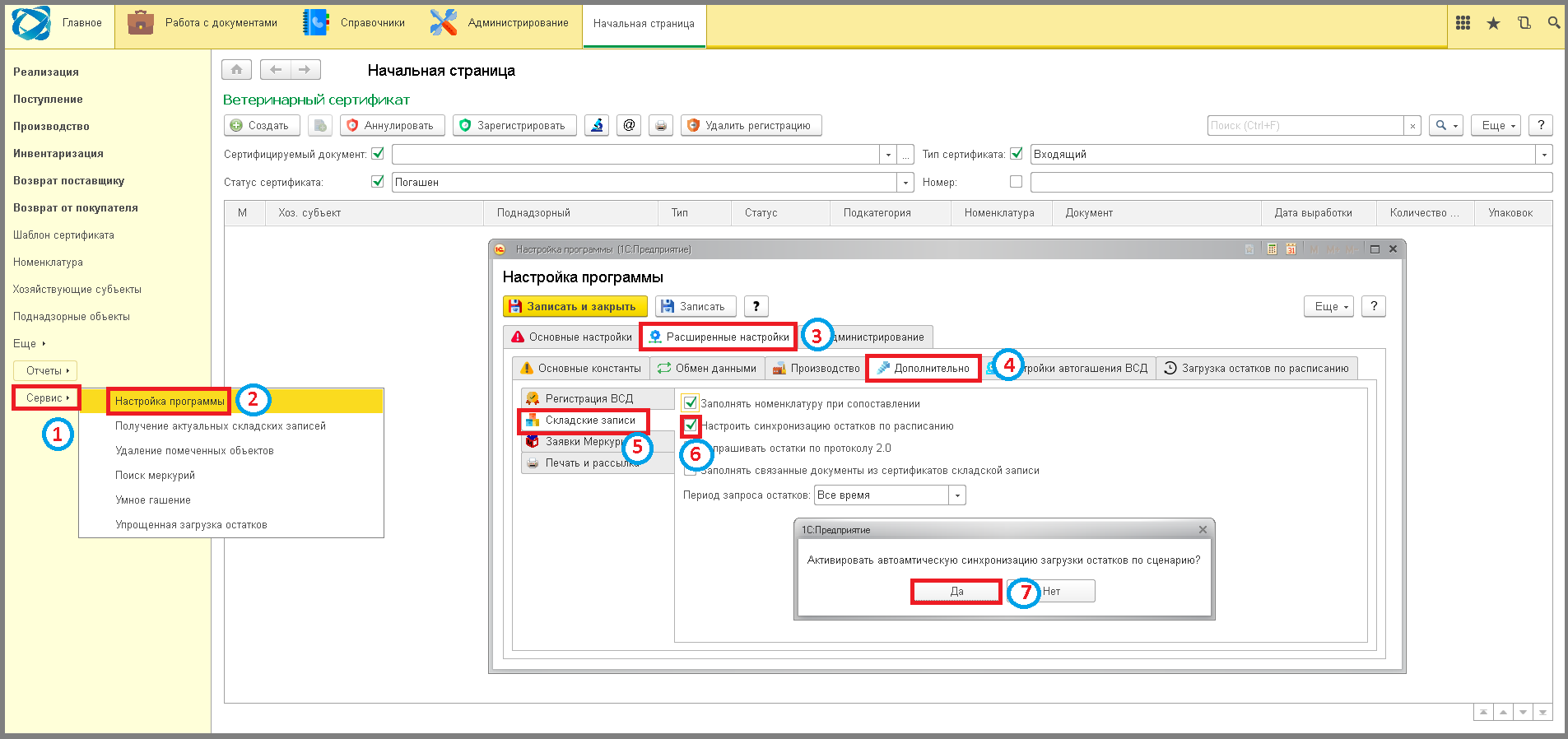Uncheck the 'Статус сертификата' filter checkbox
The image size is (1568, 739).
[x=378, y=182]
